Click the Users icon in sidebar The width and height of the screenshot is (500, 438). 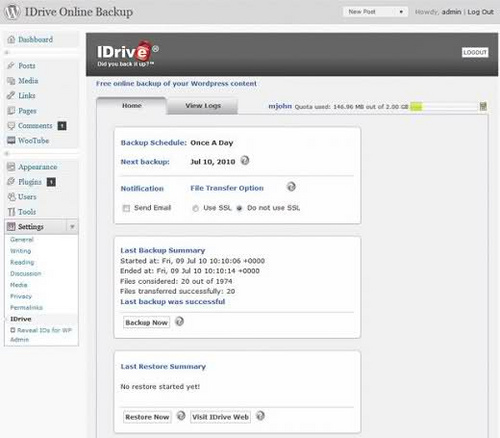tap(11, 197)
